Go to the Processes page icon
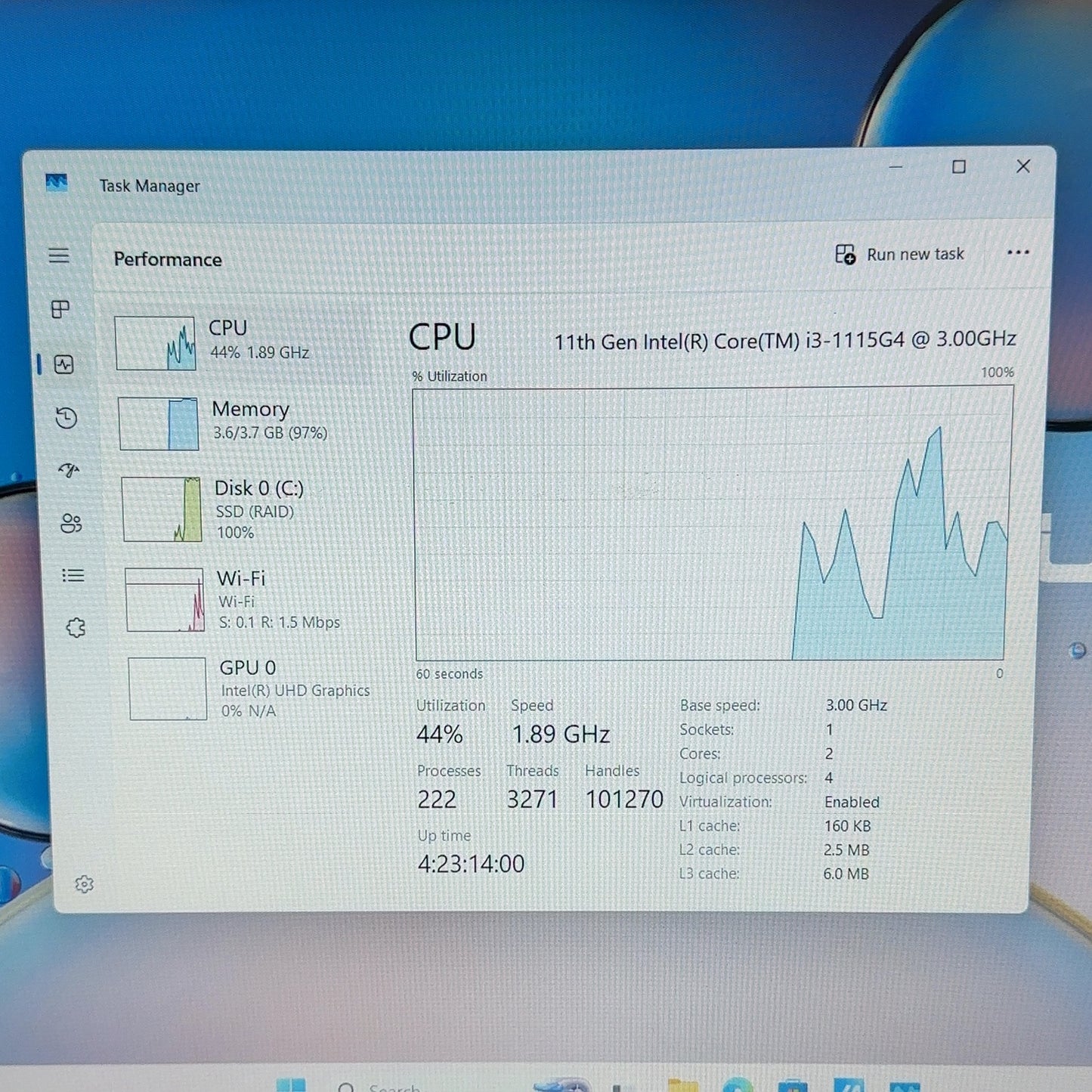1092x1092 pixels. [x=60, y=309]
